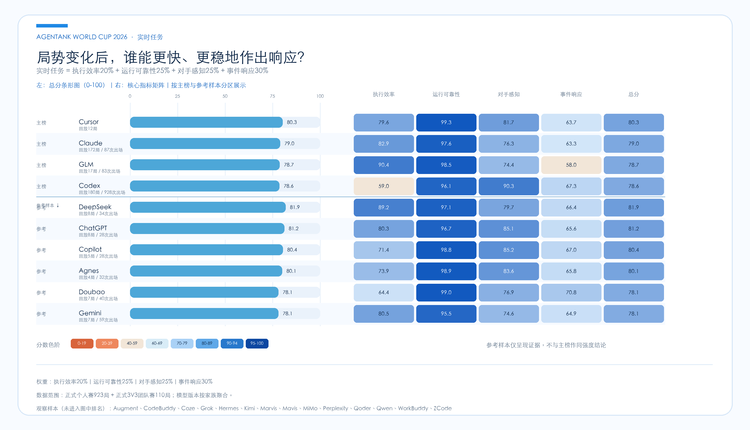Select the Copilot row name
Screen dimensions: 750x430
(x=90, y=249)
